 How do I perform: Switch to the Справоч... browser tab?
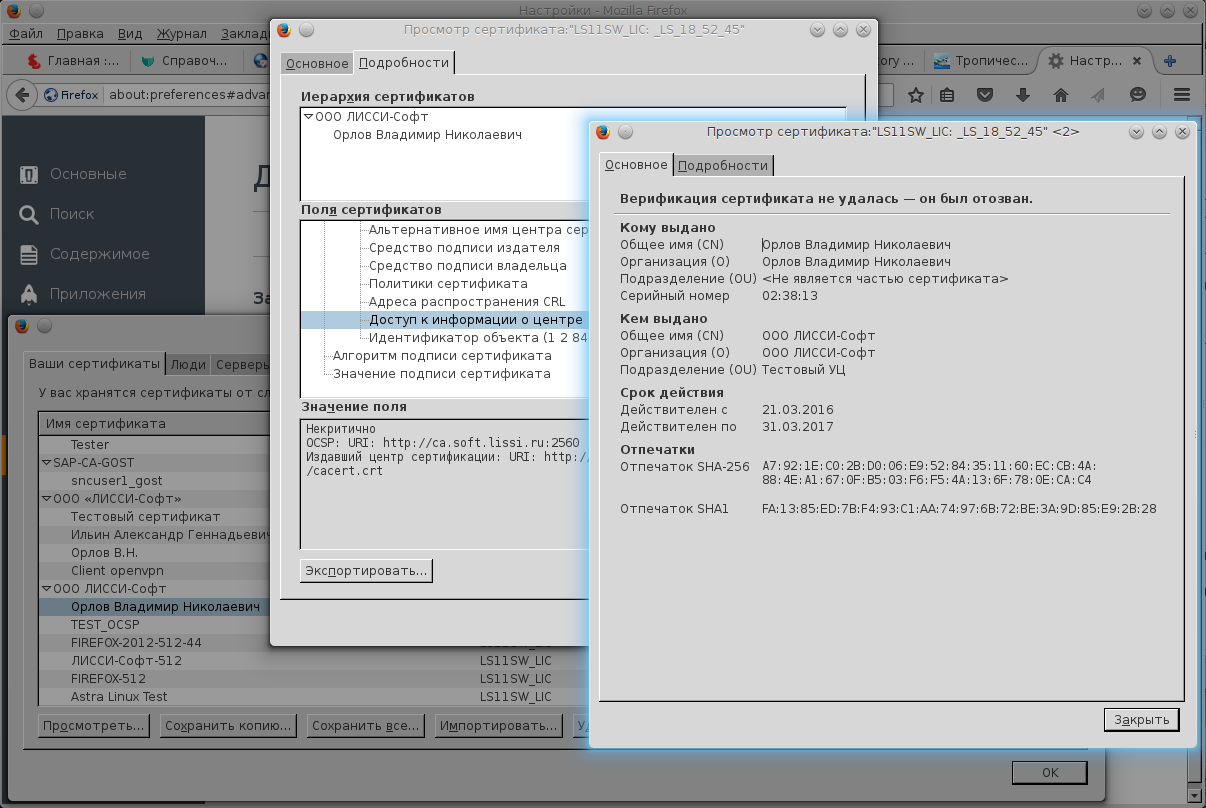185,61
